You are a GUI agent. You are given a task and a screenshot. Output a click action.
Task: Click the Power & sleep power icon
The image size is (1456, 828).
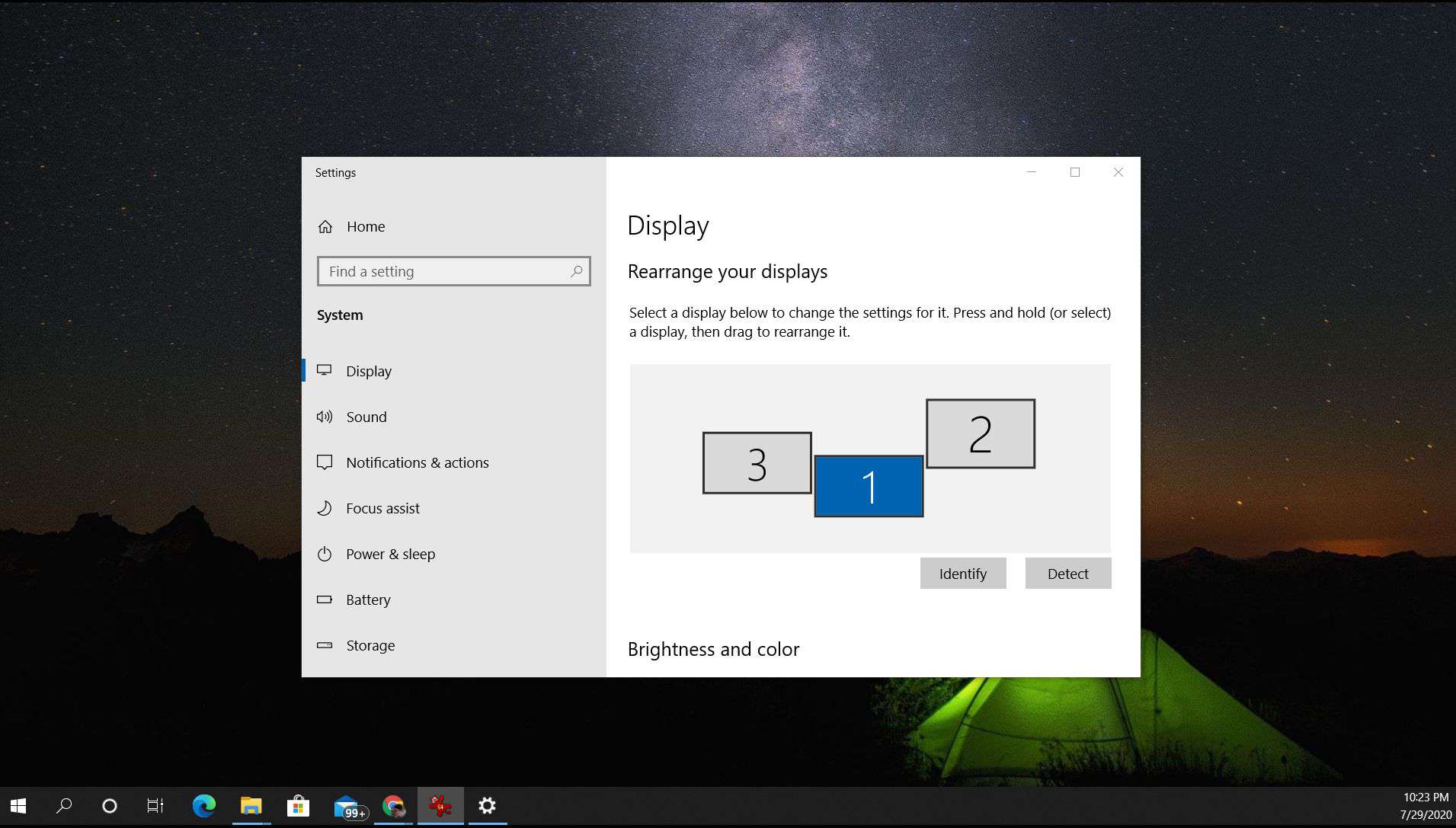coord(325,554)
